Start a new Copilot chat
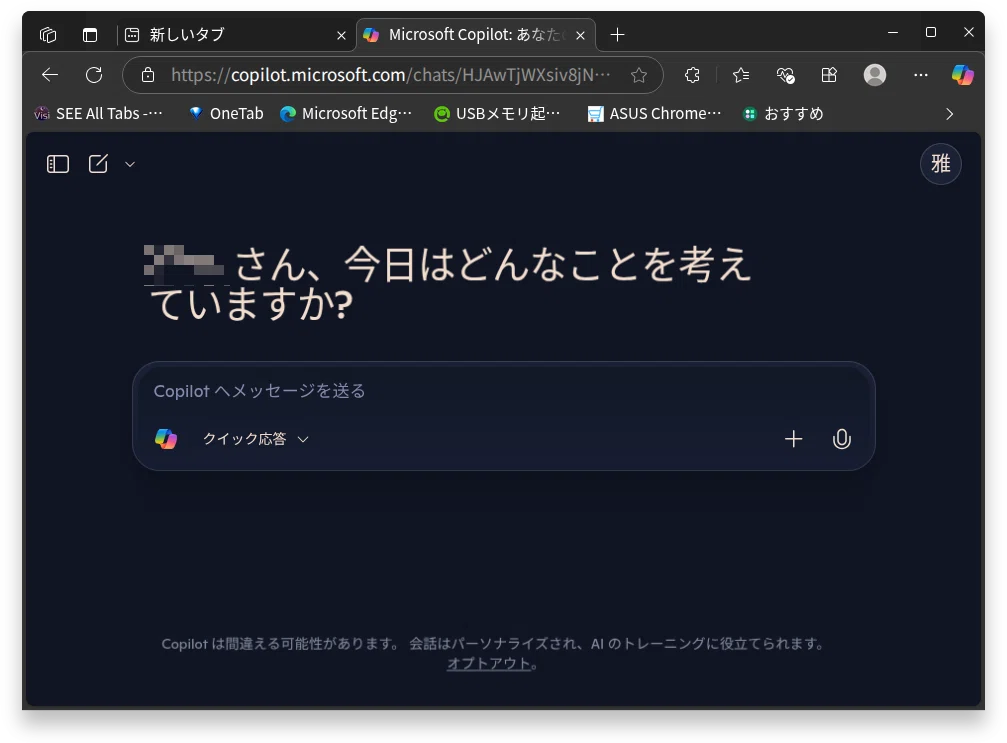Viewport: 1007px width, 743px height. coord(98,164)
